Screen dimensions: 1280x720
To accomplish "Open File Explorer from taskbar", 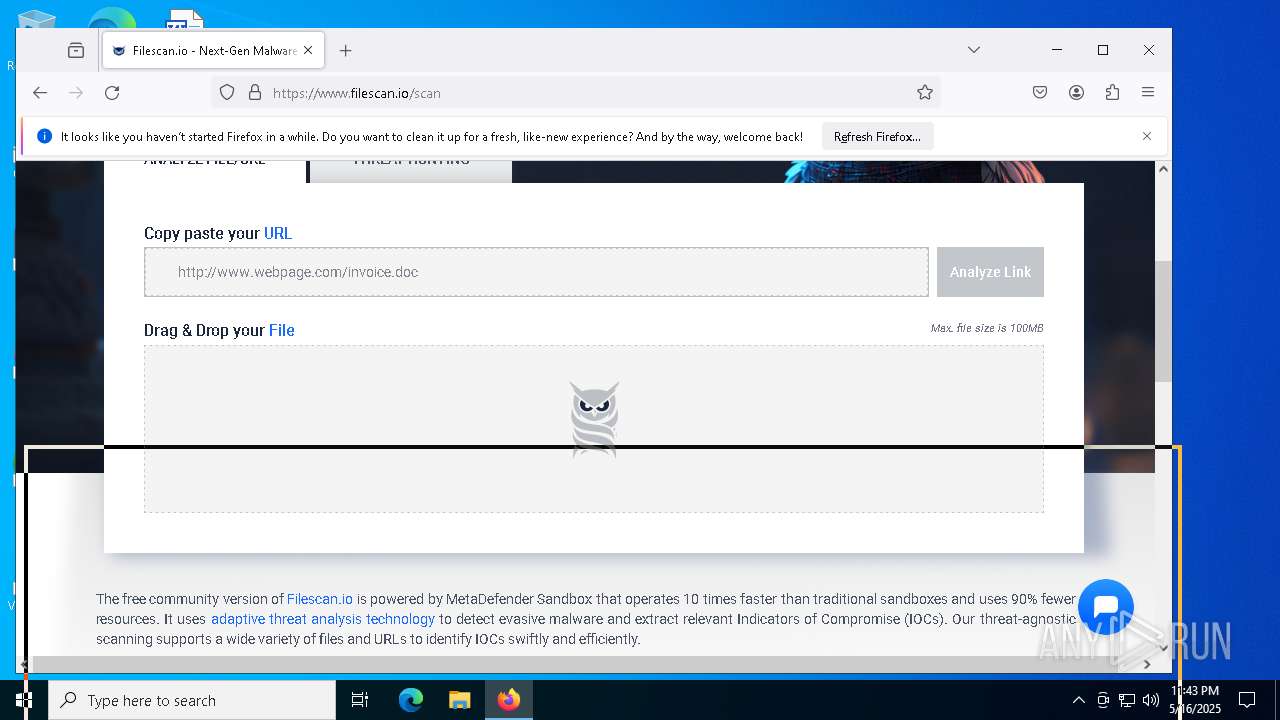I will [459, 700].
